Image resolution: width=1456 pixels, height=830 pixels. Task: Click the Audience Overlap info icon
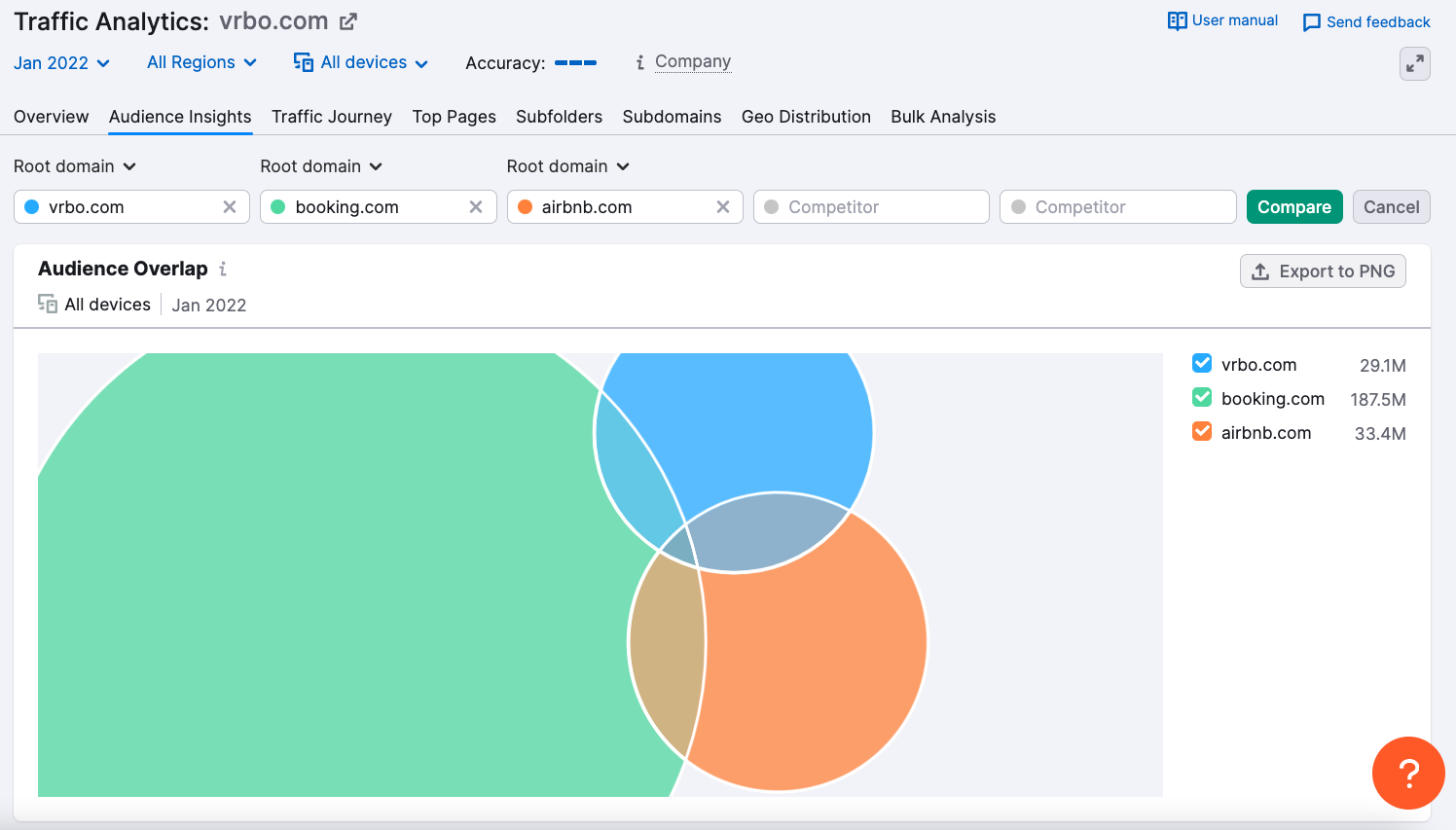tap(223, 269)
